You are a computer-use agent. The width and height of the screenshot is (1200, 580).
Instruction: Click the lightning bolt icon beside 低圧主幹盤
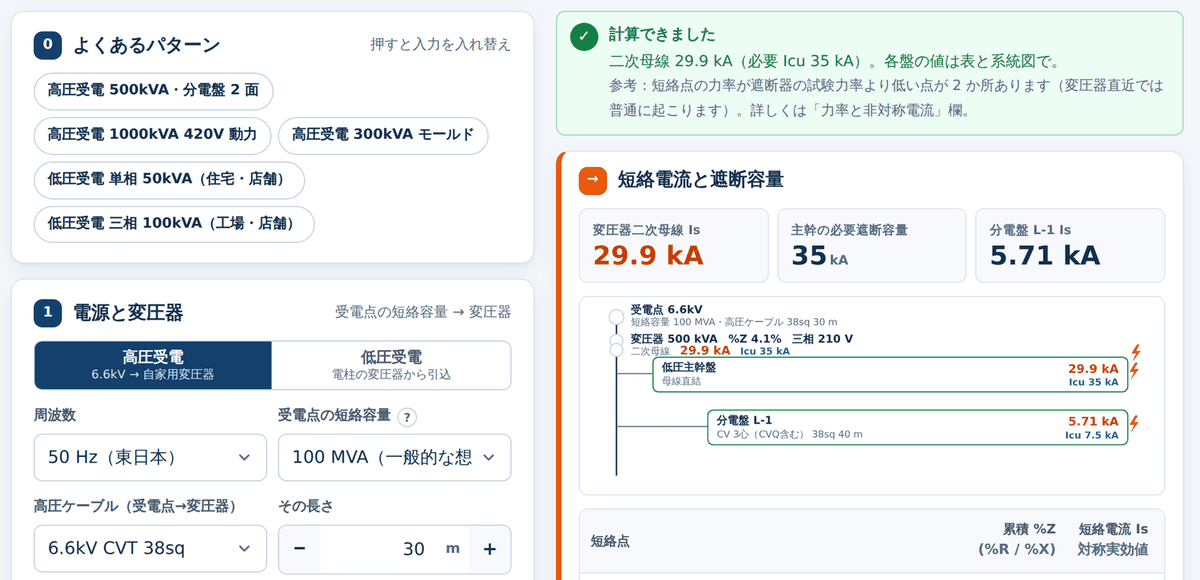1134,370
